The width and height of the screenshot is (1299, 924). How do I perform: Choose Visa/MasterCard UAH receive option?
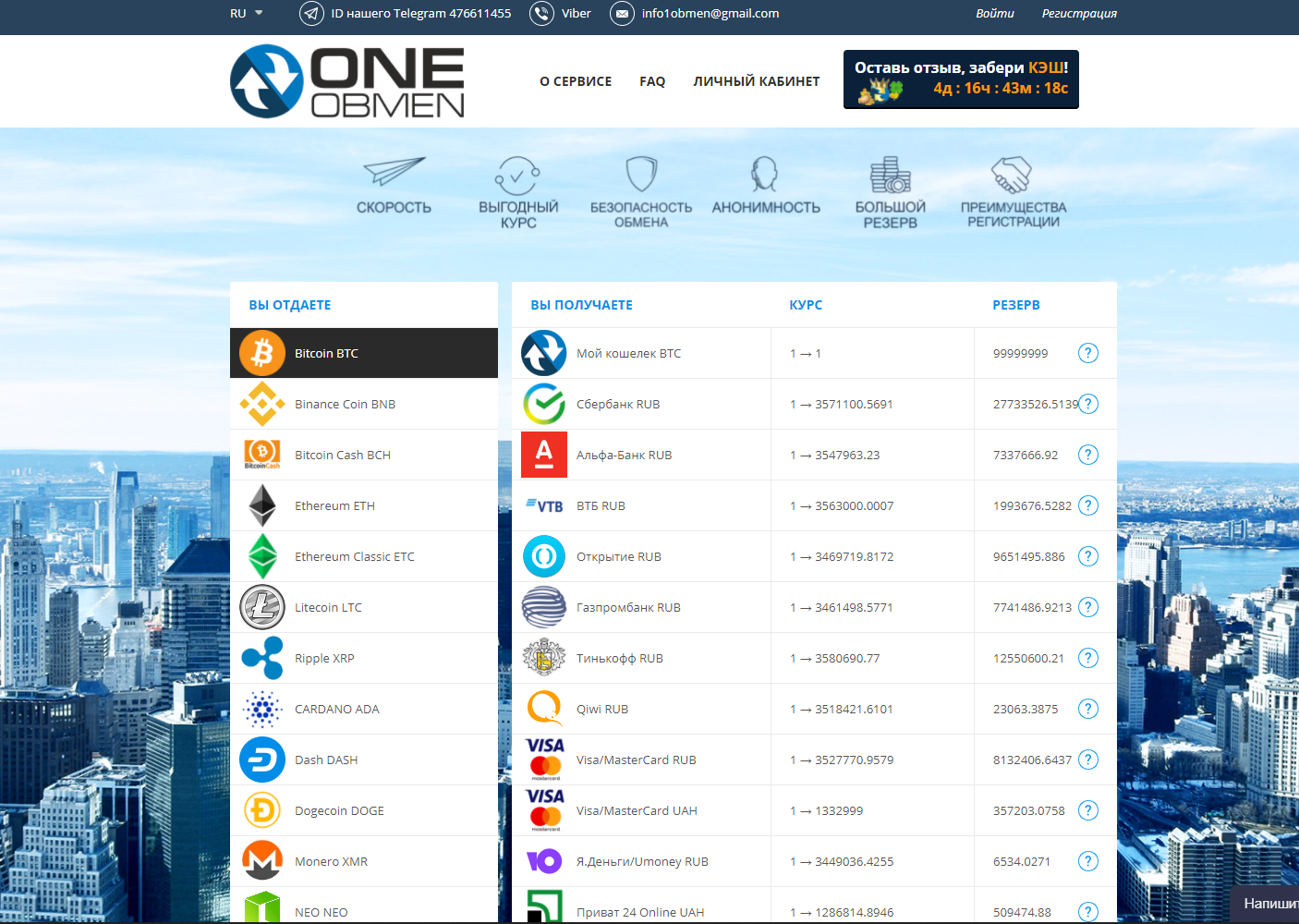tap(641, 810)
